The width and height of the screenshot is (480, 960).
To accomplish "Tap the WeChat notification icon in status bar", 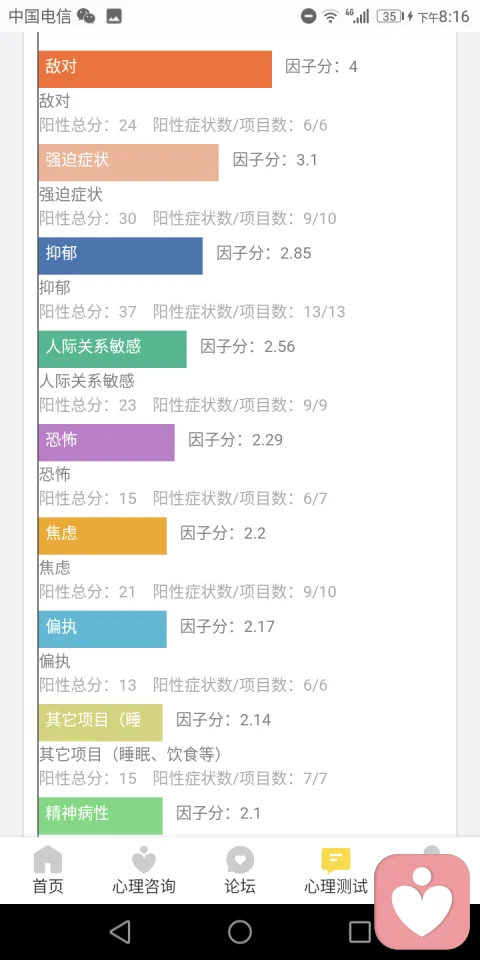I will [86, 17].
